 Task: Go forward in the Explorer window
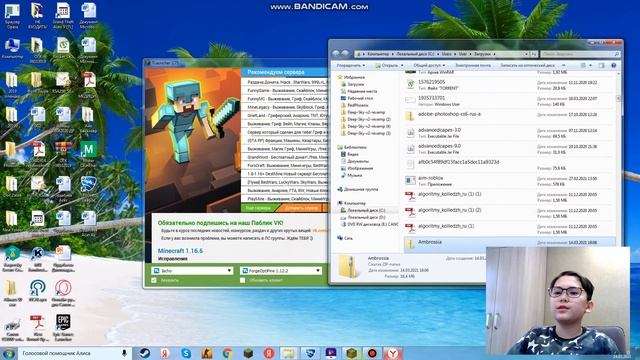tap(345, 53)
